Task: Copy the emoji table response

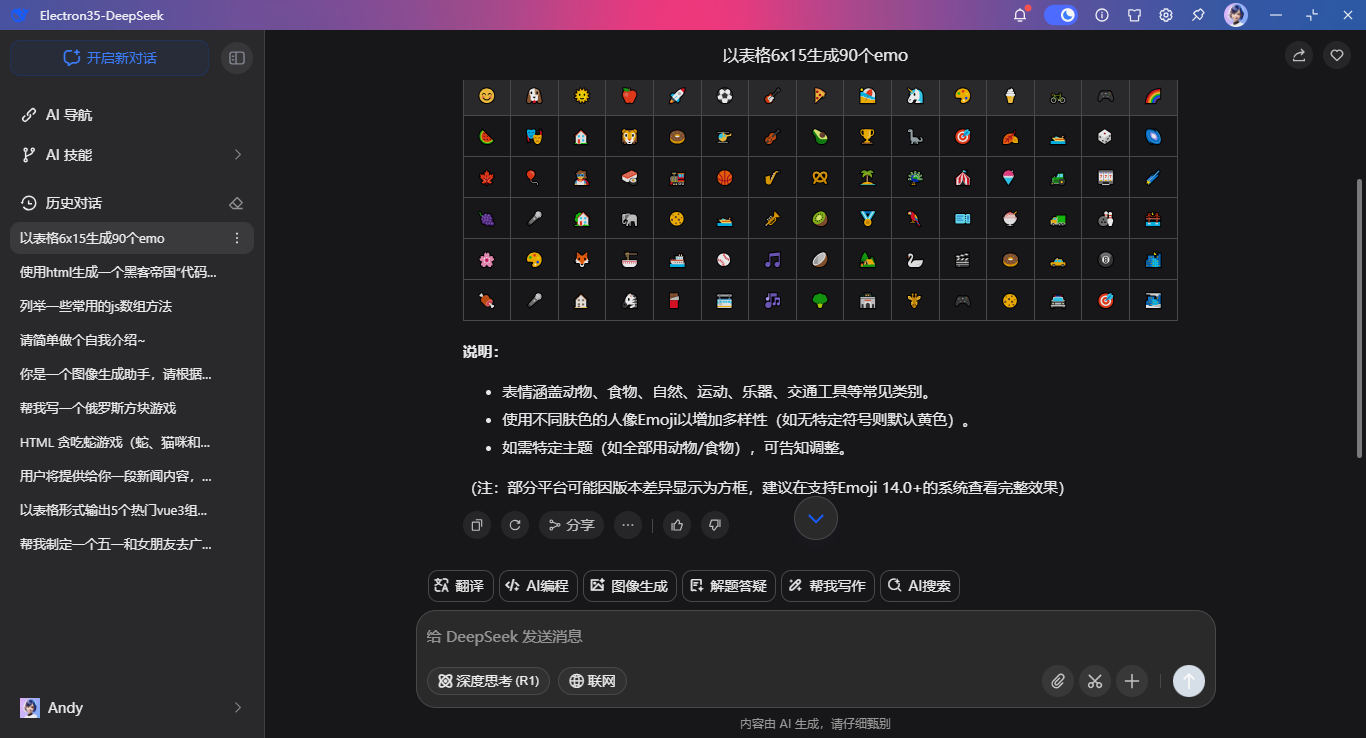Action: coord(477,525)
